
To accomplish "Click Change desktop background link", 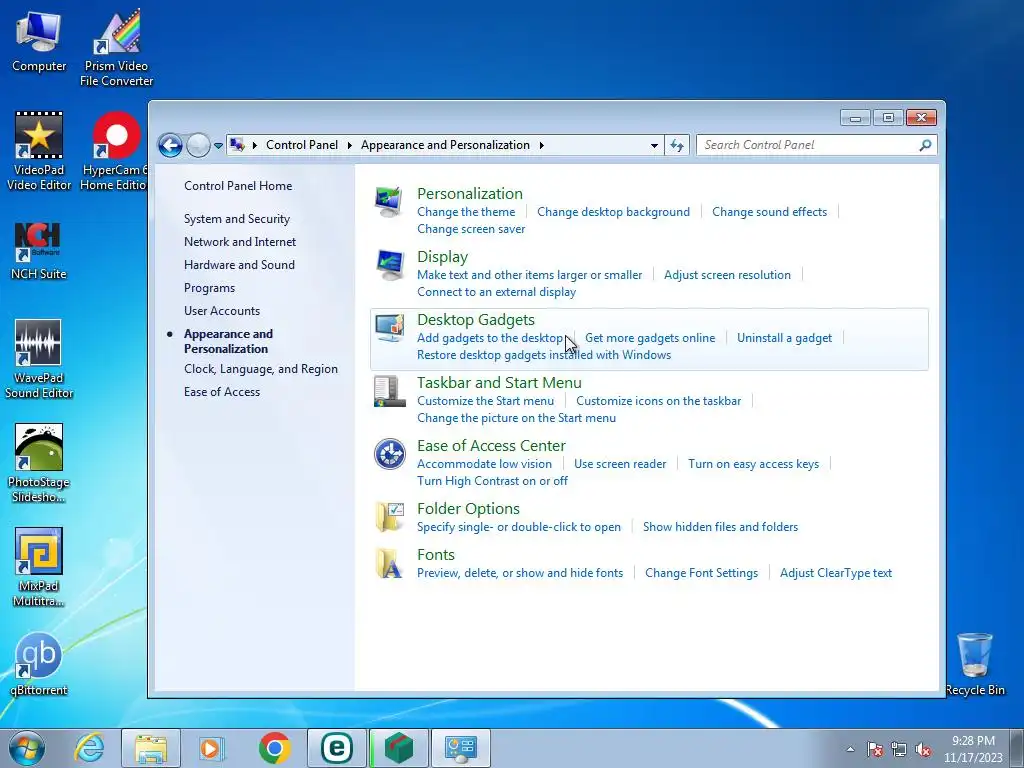I will point(613,212).
